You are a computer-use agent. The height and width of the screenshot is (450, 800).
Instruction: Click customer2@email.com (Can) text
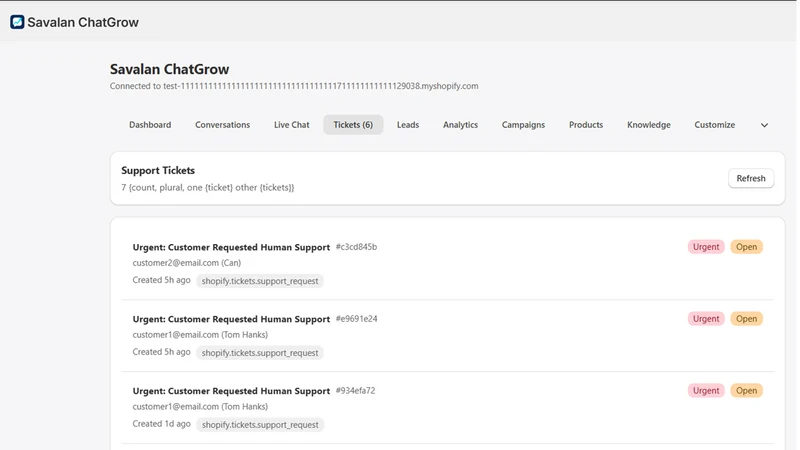187,263
